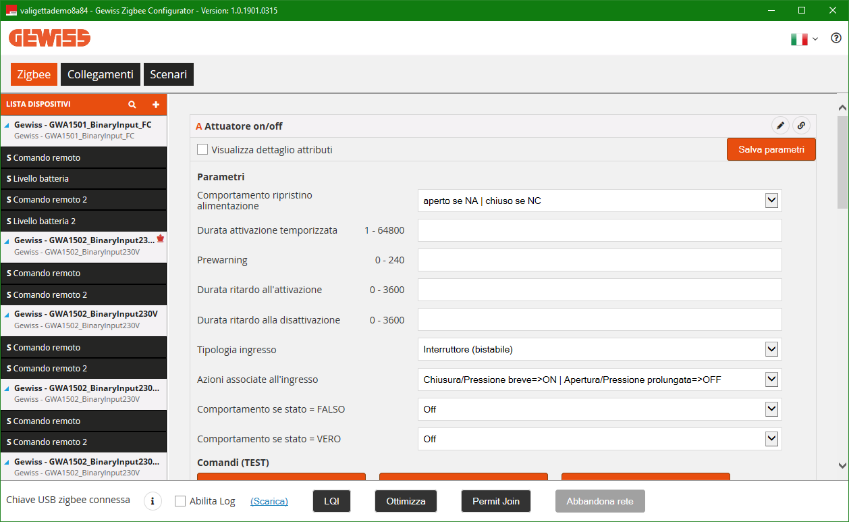Click scroll up arrow of main panel

[x=842, y=108]
